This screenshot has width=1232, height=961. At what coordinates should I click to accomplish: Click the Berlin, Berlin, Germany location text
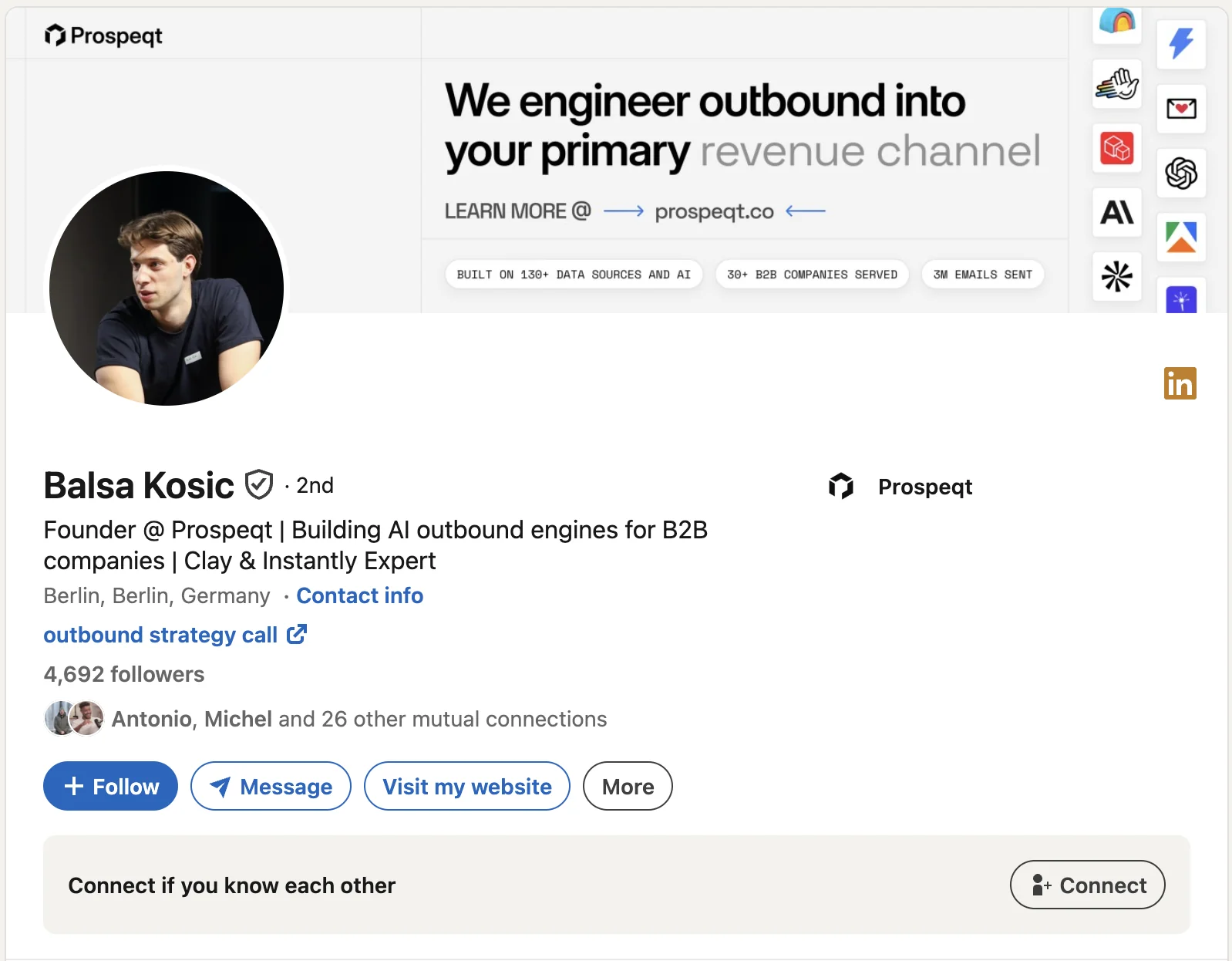point(157,595)
